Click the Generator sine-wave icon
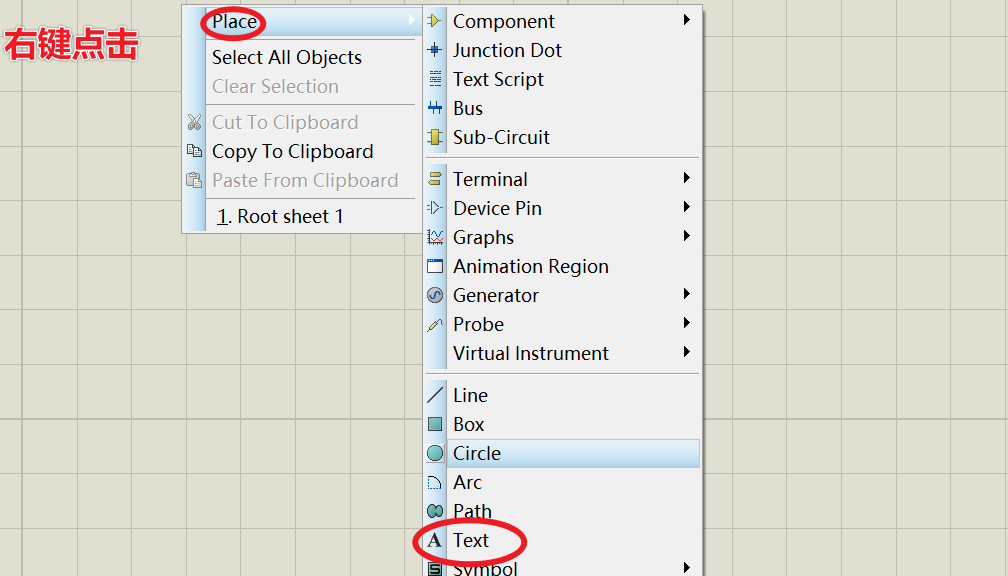1008x576 pixels. (x=435, y=295)
